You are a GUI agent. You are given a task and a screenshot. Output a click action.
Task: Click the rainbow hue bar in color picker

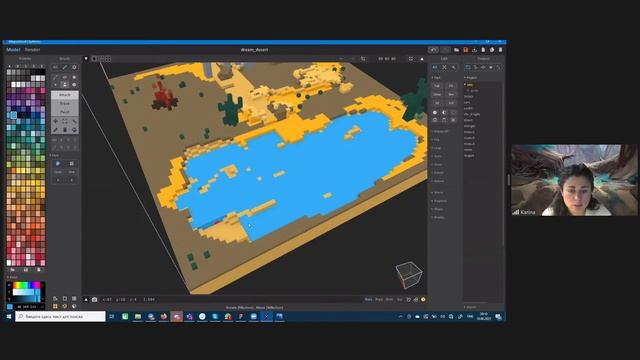pos(27,285)
